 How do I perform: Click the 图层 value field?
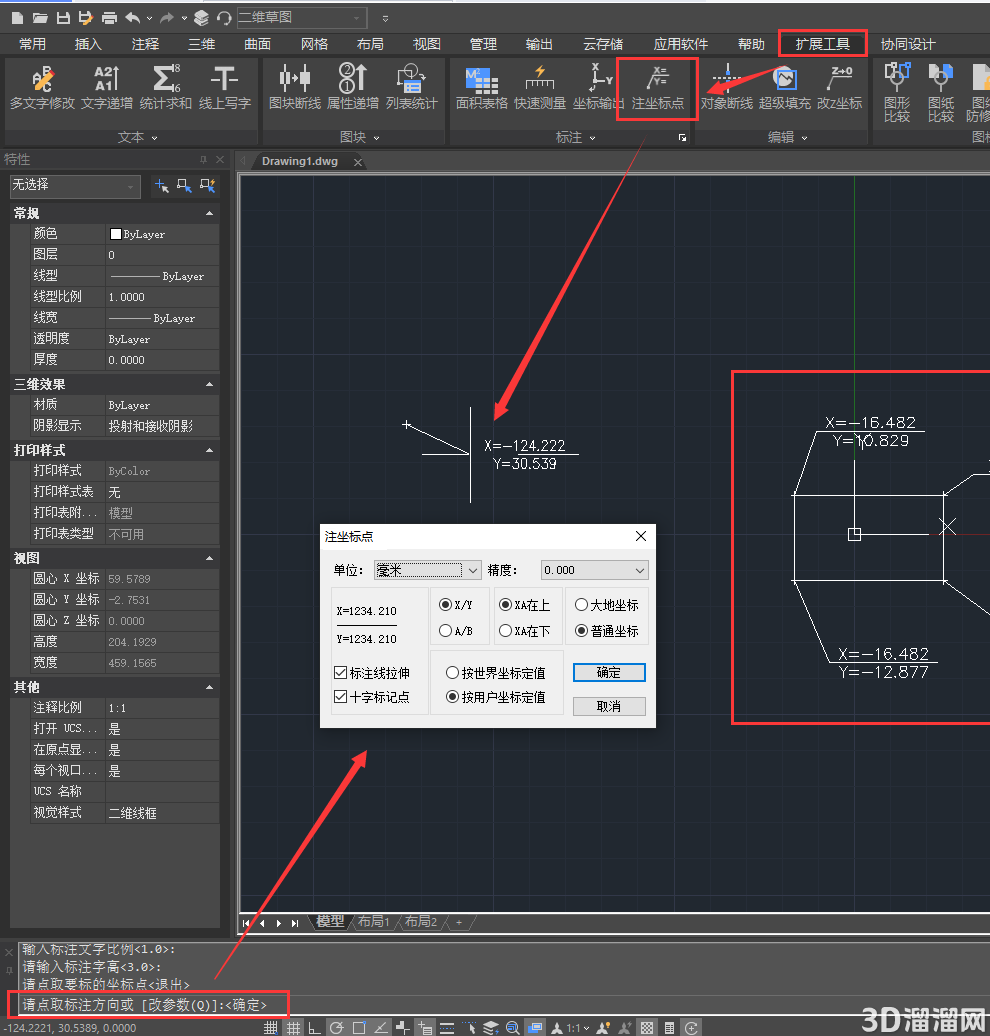pos(162,254)
